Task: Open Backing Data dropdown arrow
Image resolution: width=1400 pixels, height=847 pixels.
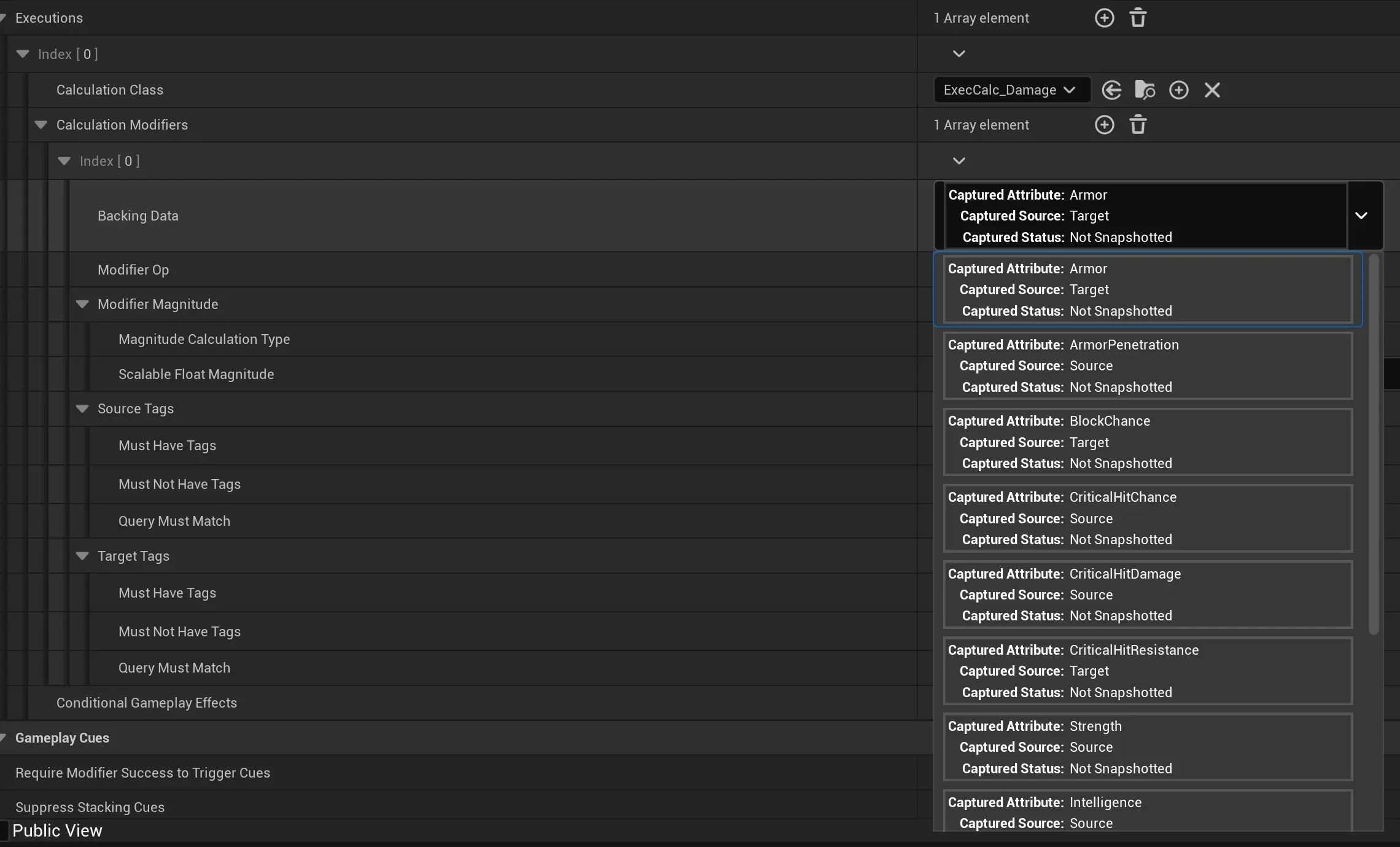Action: coord(1361,216)
